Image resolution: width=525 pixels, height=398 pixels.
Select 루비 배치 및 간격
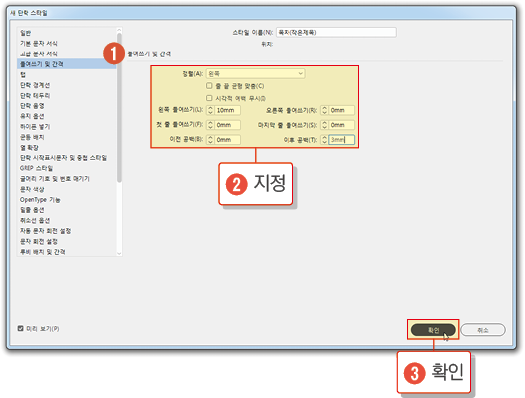point(43,252)
